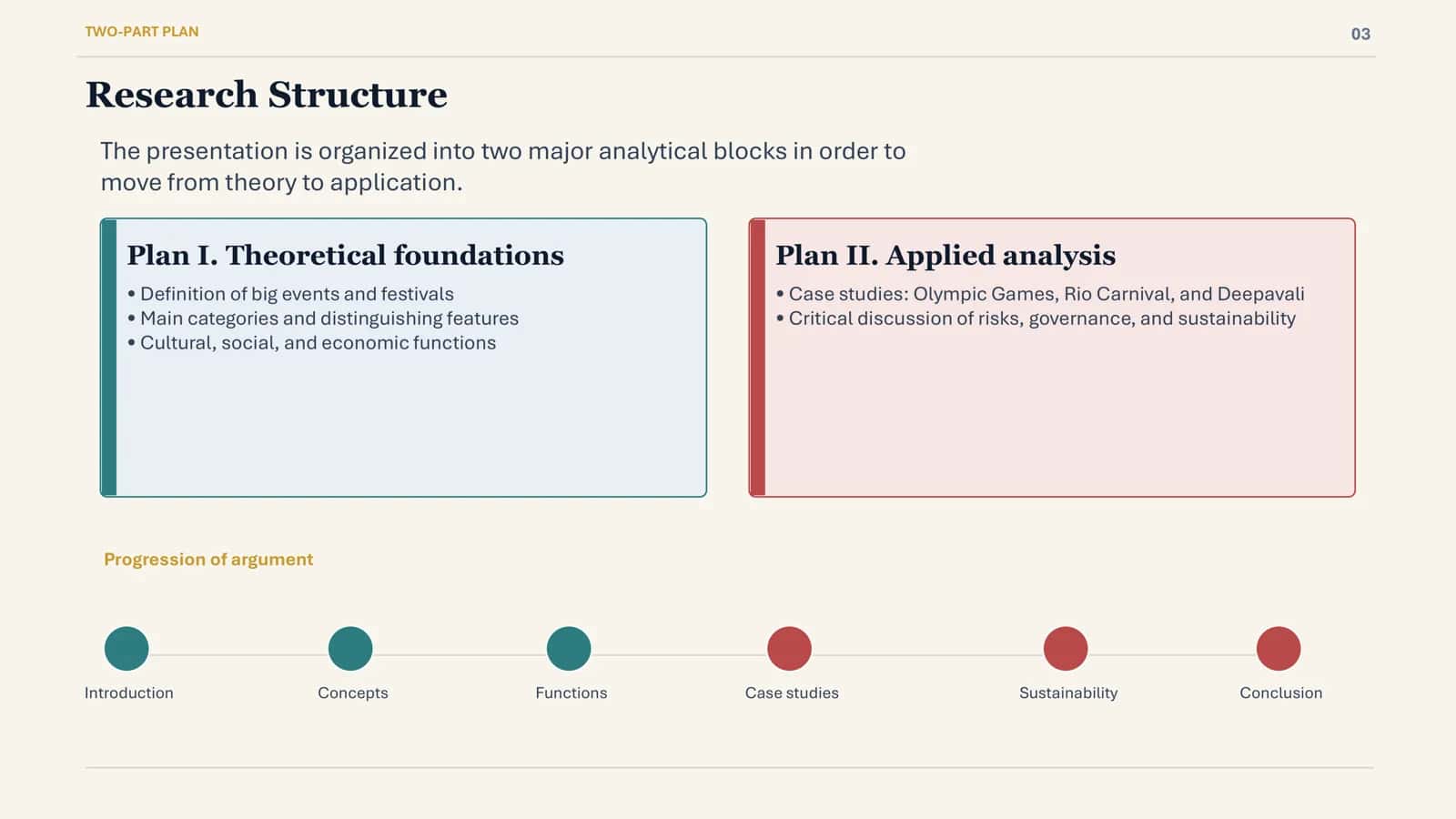Click the Sustainability red circle marker

(1066, 649)
